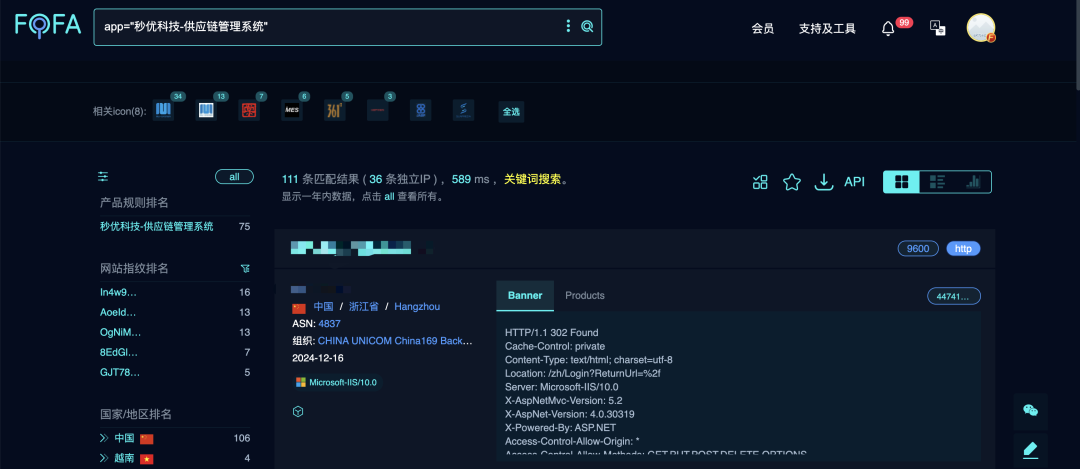The height and width of the screenshot is (469, 1080).
Task: Click the 关键词搜索 link
Action: [x=533, y=180]
